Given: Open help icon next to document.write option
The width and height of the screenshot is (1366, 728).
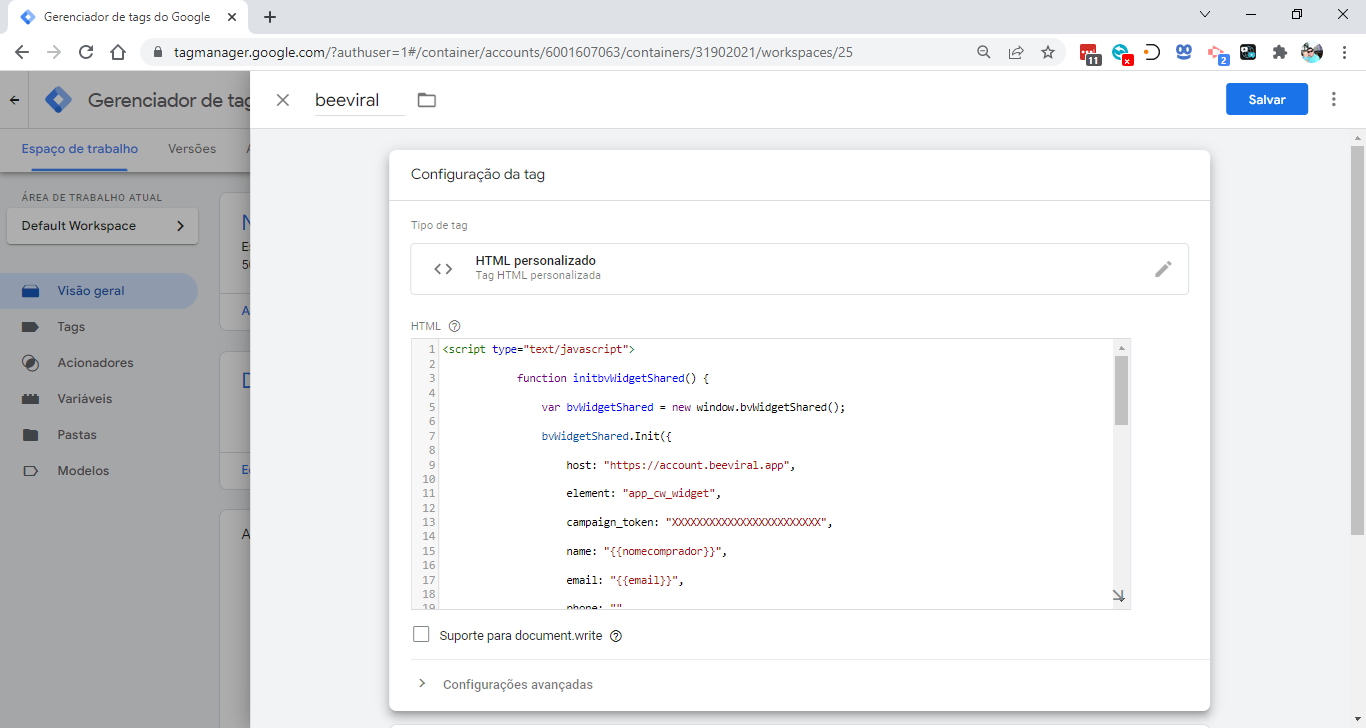Looking at the screenshot, I should pos(616,636).
